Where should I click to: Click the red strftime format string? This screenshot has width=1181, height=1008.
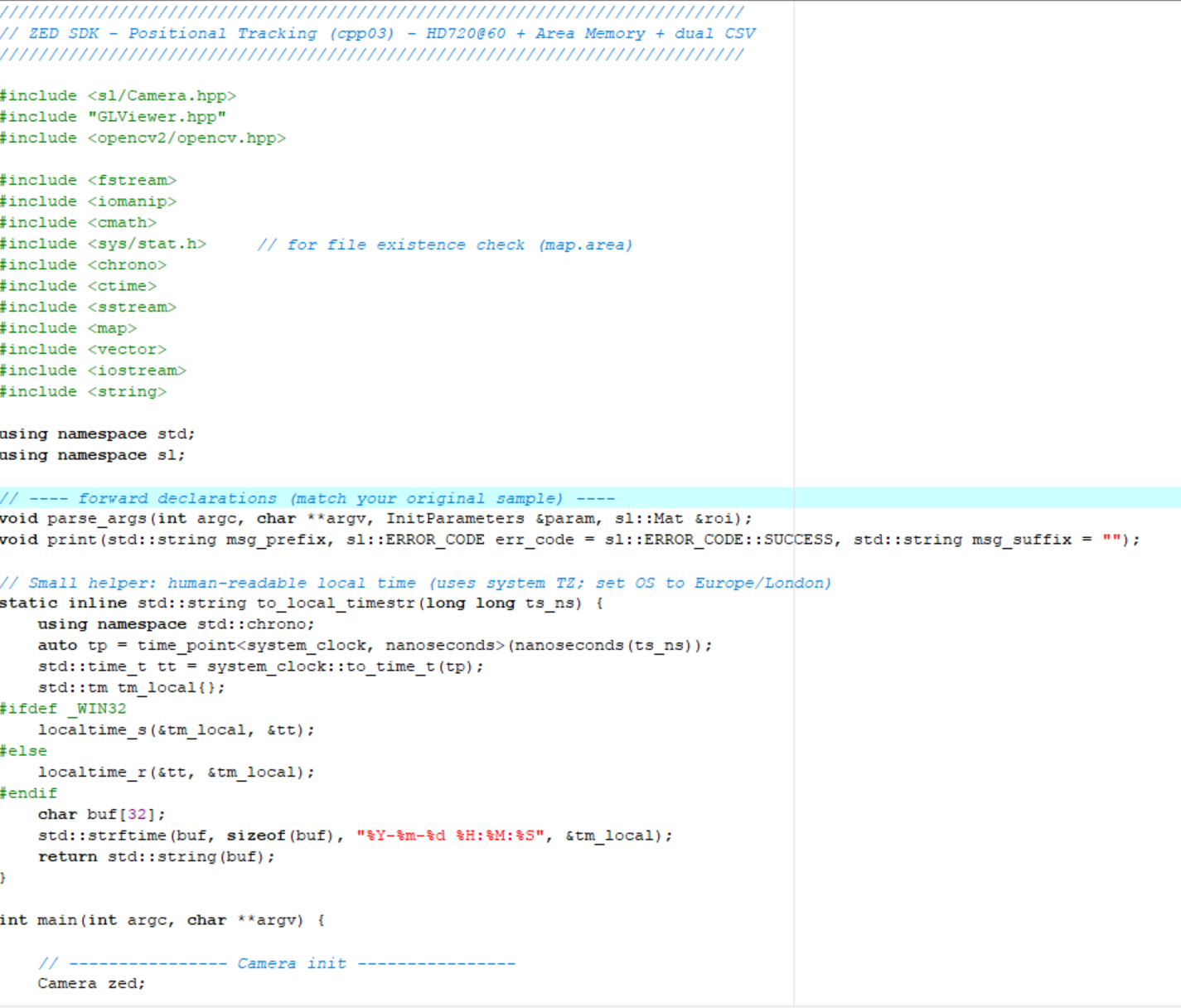click(450, 836)
